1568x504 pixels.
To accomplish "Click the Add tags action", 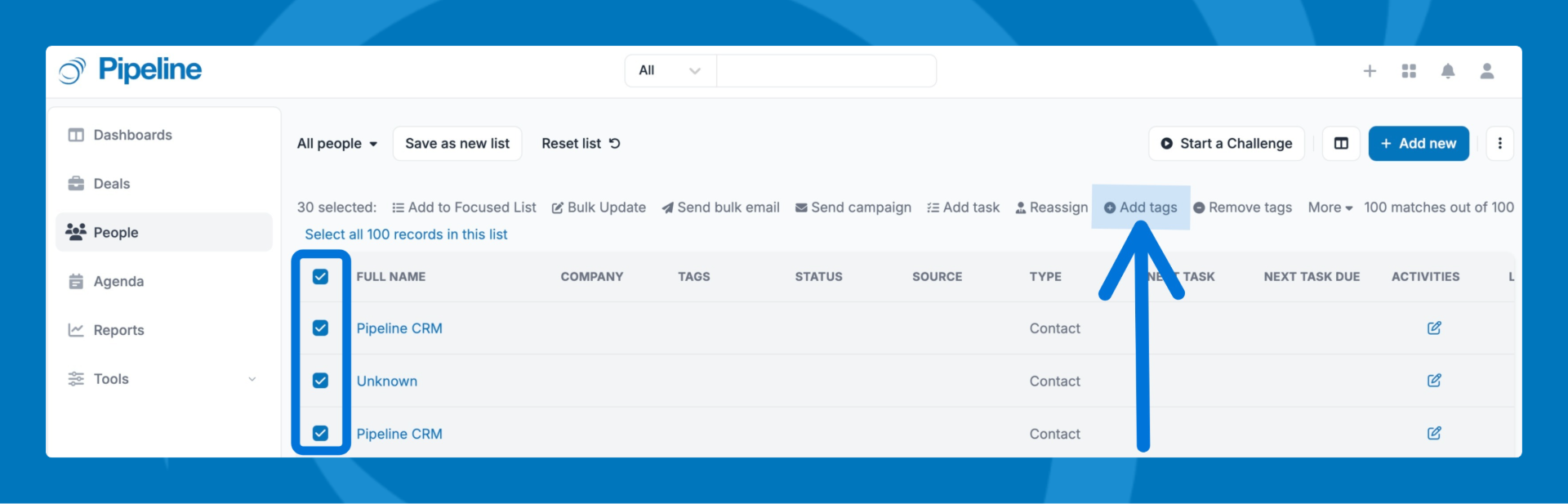I will pyautogui.click(x=1141, y=207).
